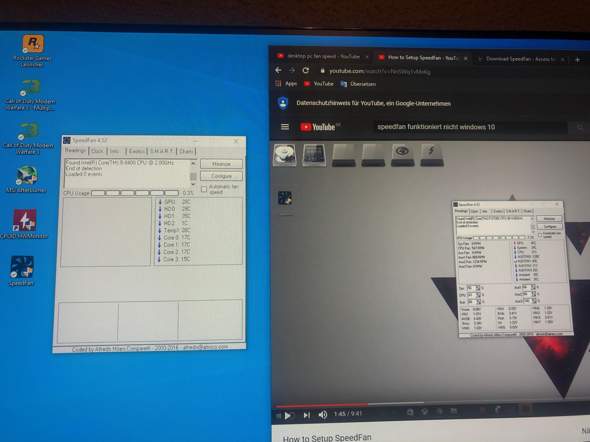Image resolution: width=590 pixels, height=442 pixels.
Task: Switch to the Charts tab in SpeedFan
Action: [186, 151]
